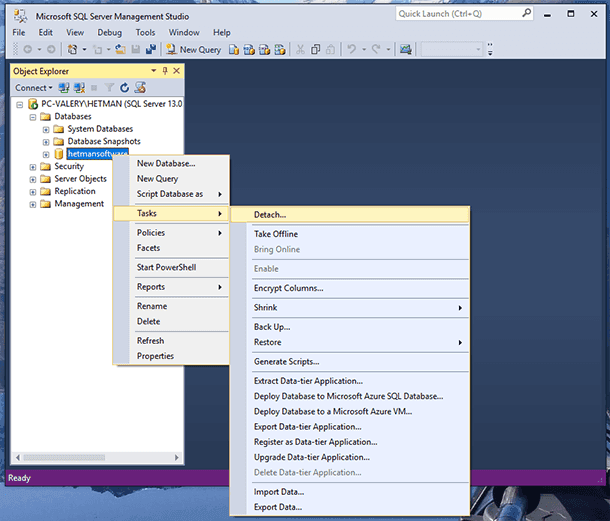Expand the Security folder node

pos(33,167)
